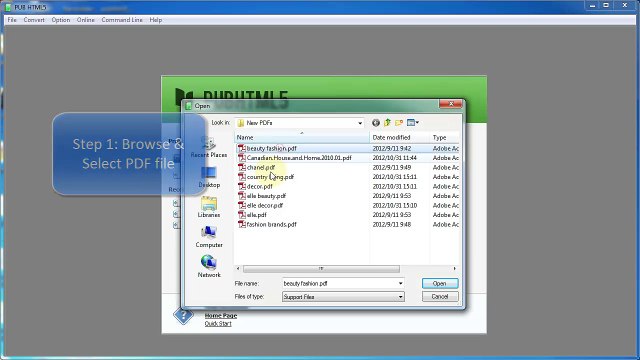Screen dimensions: 640x360
Task: Click scroll left arrow of file list
Action: click(x=238, y=269)
